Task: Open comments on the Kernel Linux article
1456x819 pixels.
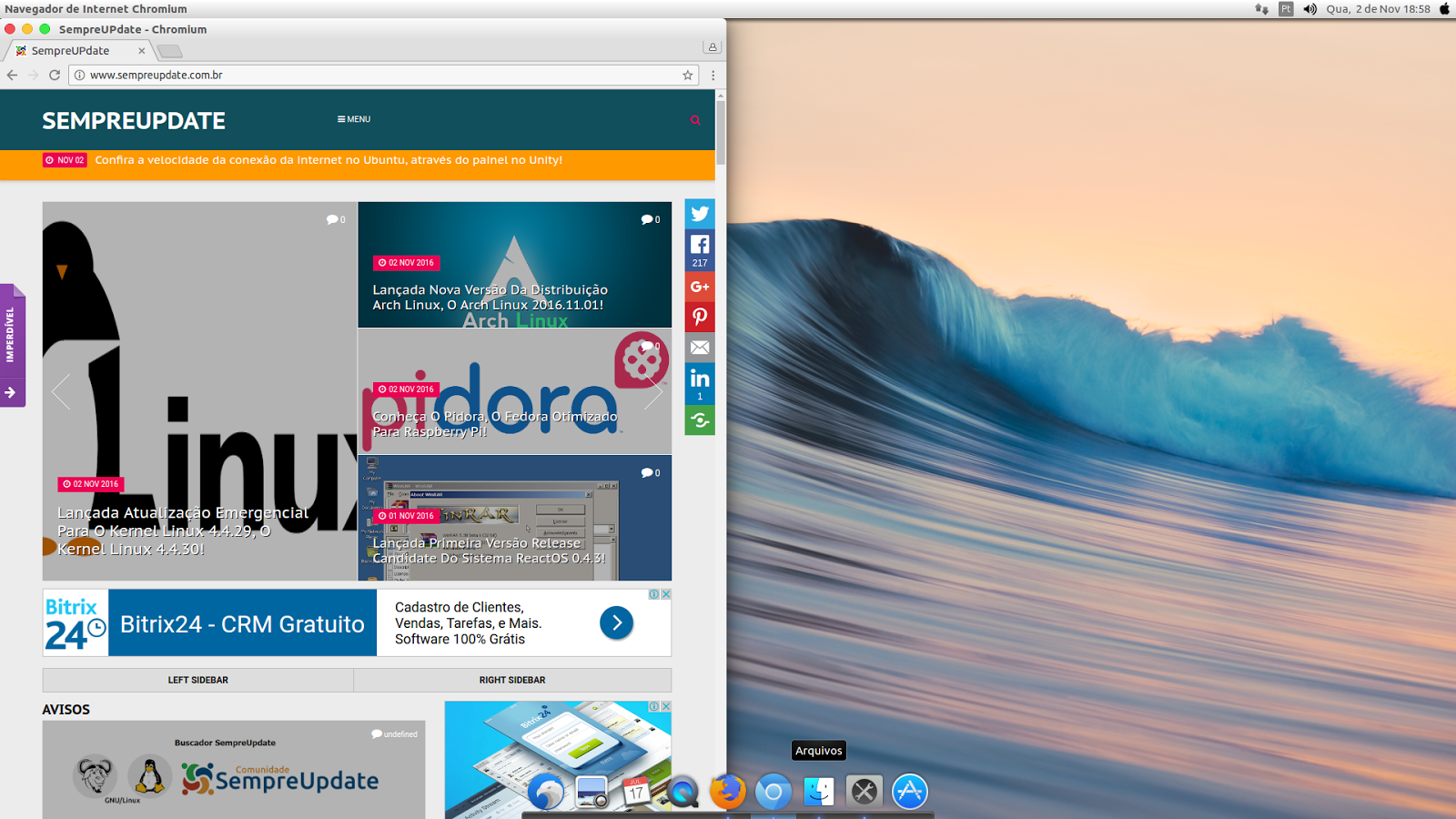Action: point(336,219)
